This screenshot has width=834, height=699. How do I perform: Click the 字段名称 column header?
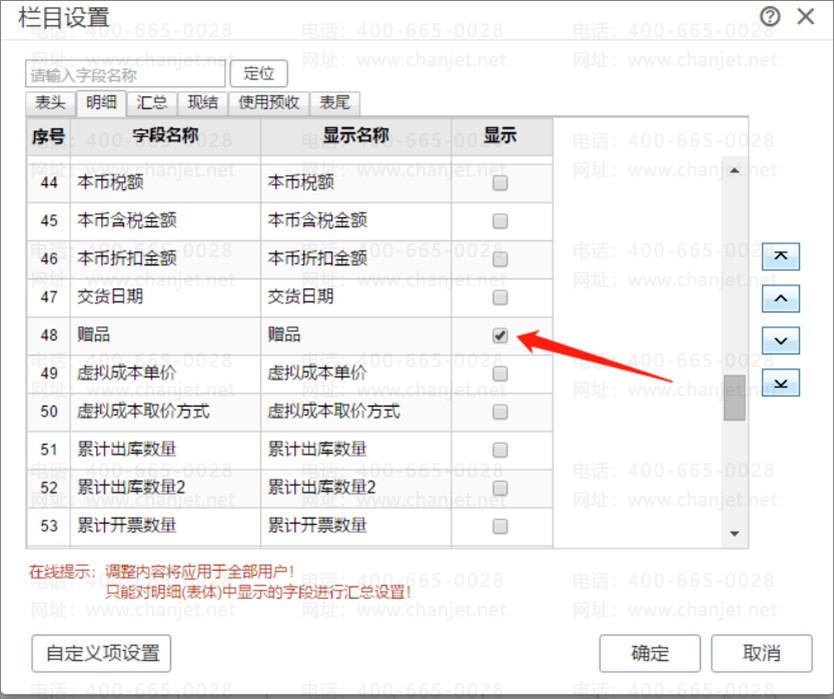tap(165, 136)
